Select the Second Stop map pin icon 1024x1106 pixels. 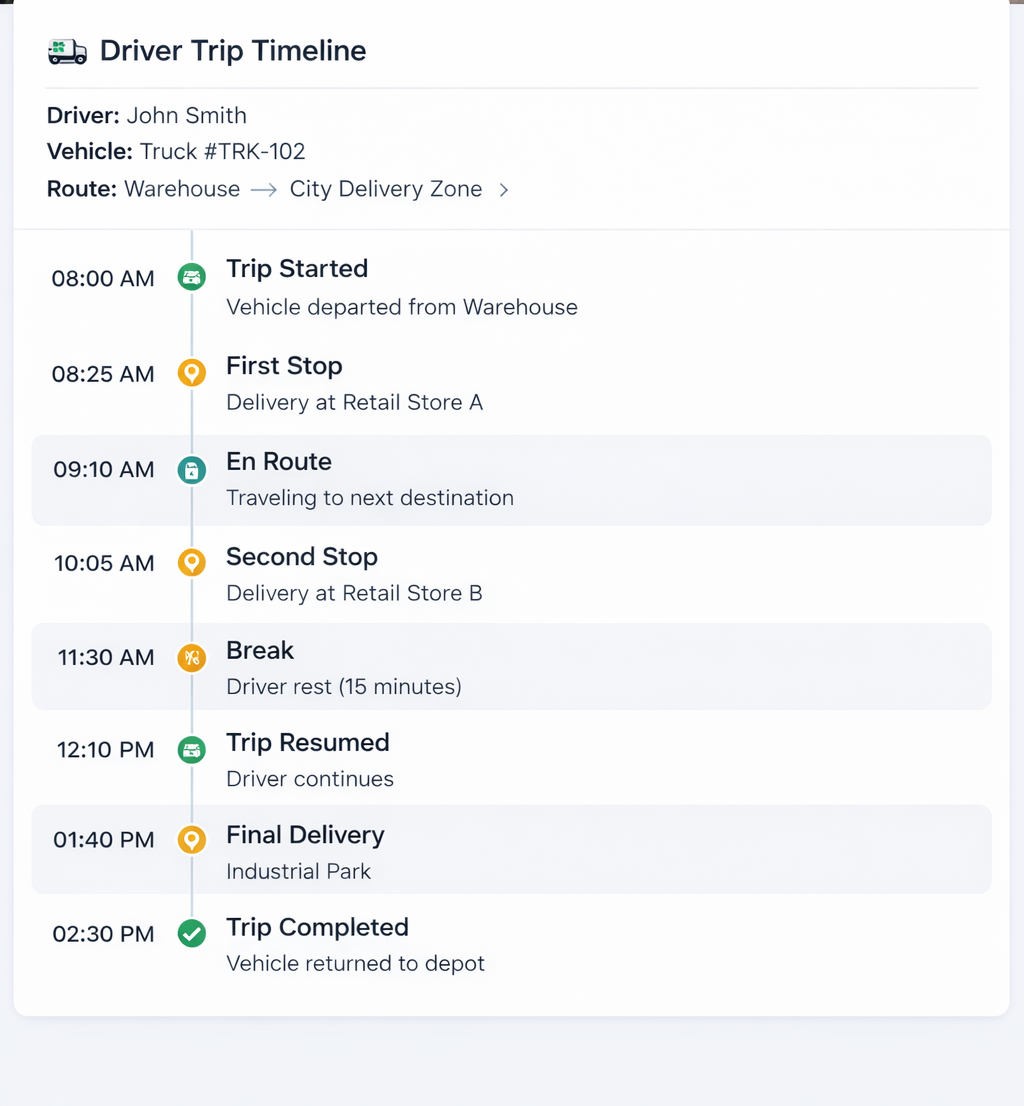(x=191, y=562)
